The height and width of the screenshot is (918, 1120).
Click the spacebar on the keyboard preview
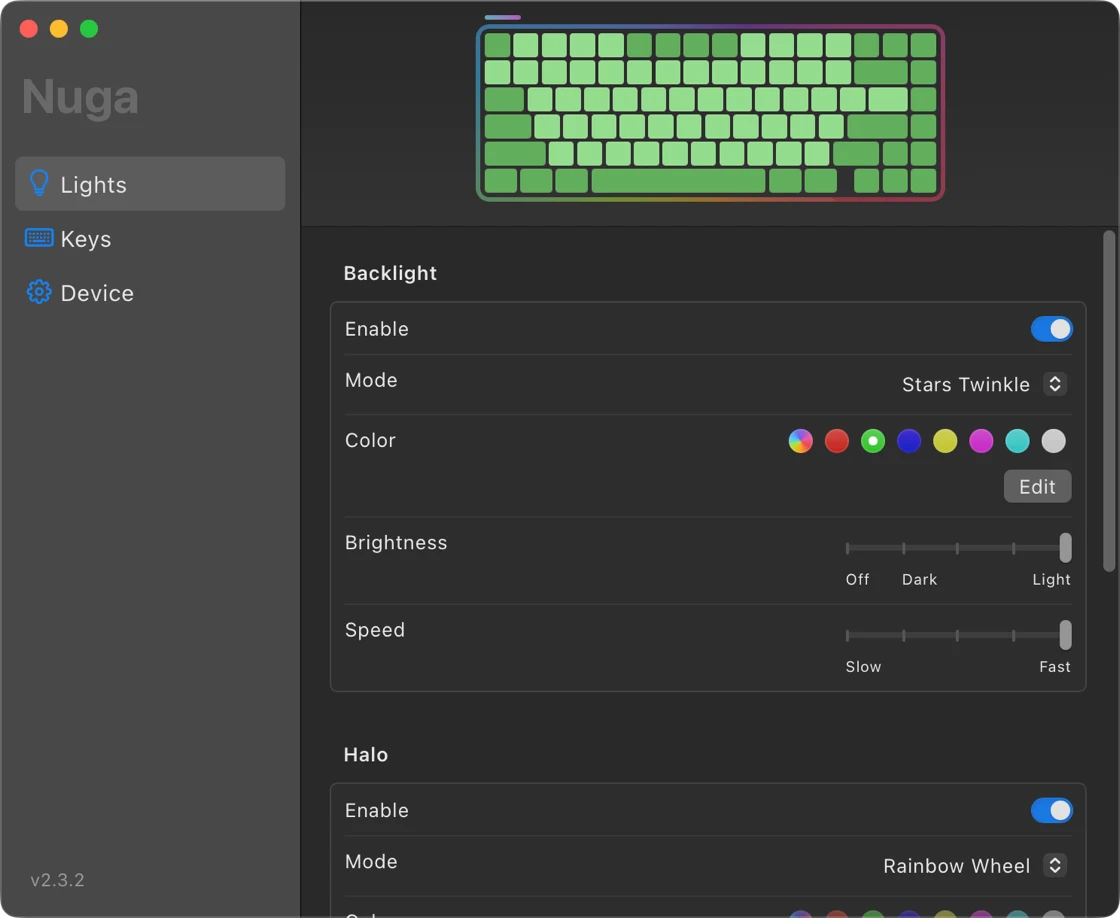tap(679, 181)
